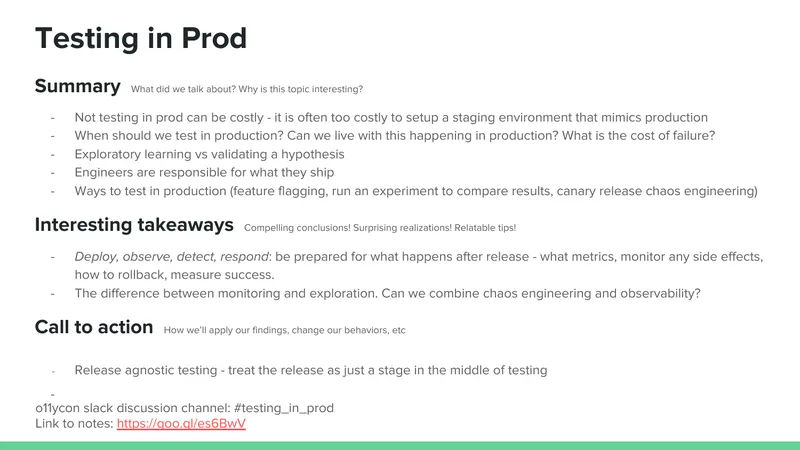This screenshot has width=800, height=450.
Task: Select the 'Call to action' heading
Action: click(x=94, y=327)
